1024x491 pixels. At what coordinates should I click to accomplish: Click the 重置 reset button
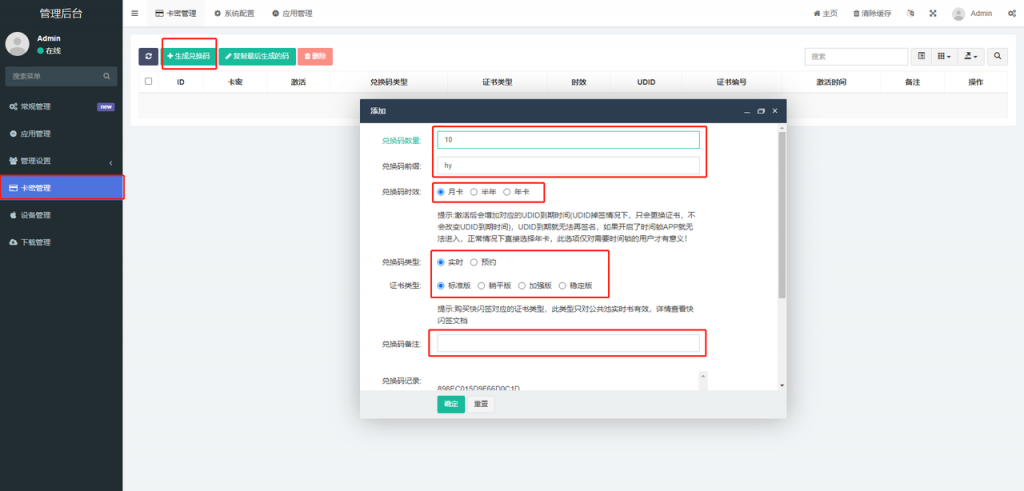pos(482,404)
